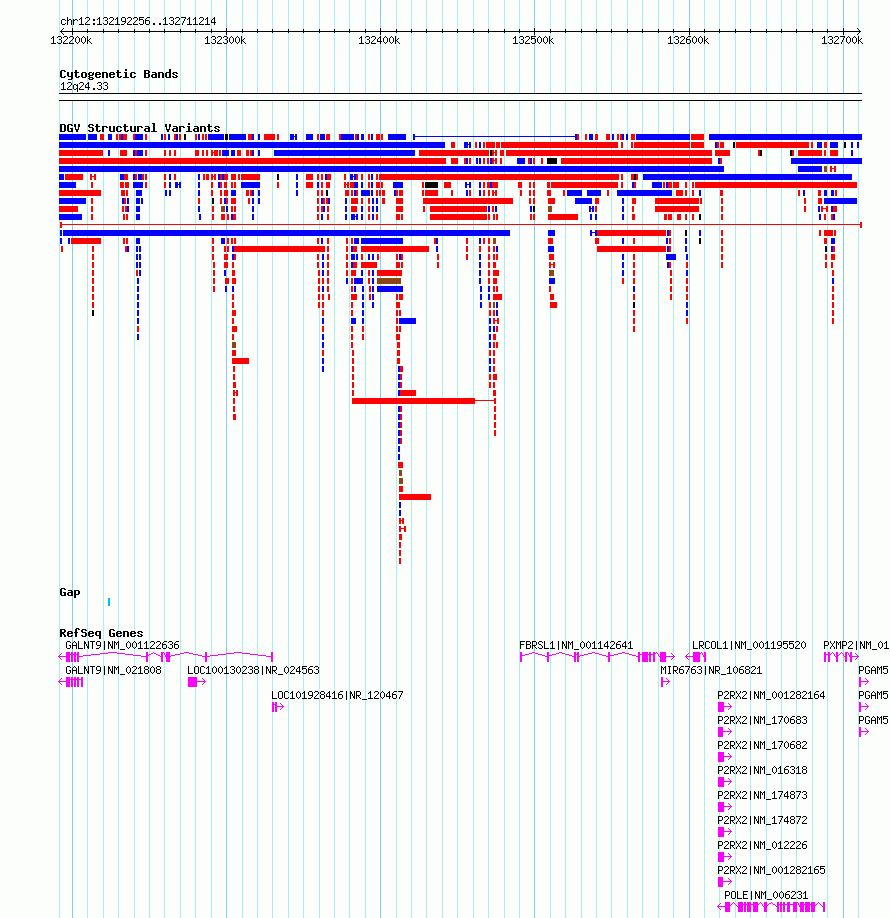Click the 132600k scale label
The width and height of the screenshot is (890, 918).
688,40
